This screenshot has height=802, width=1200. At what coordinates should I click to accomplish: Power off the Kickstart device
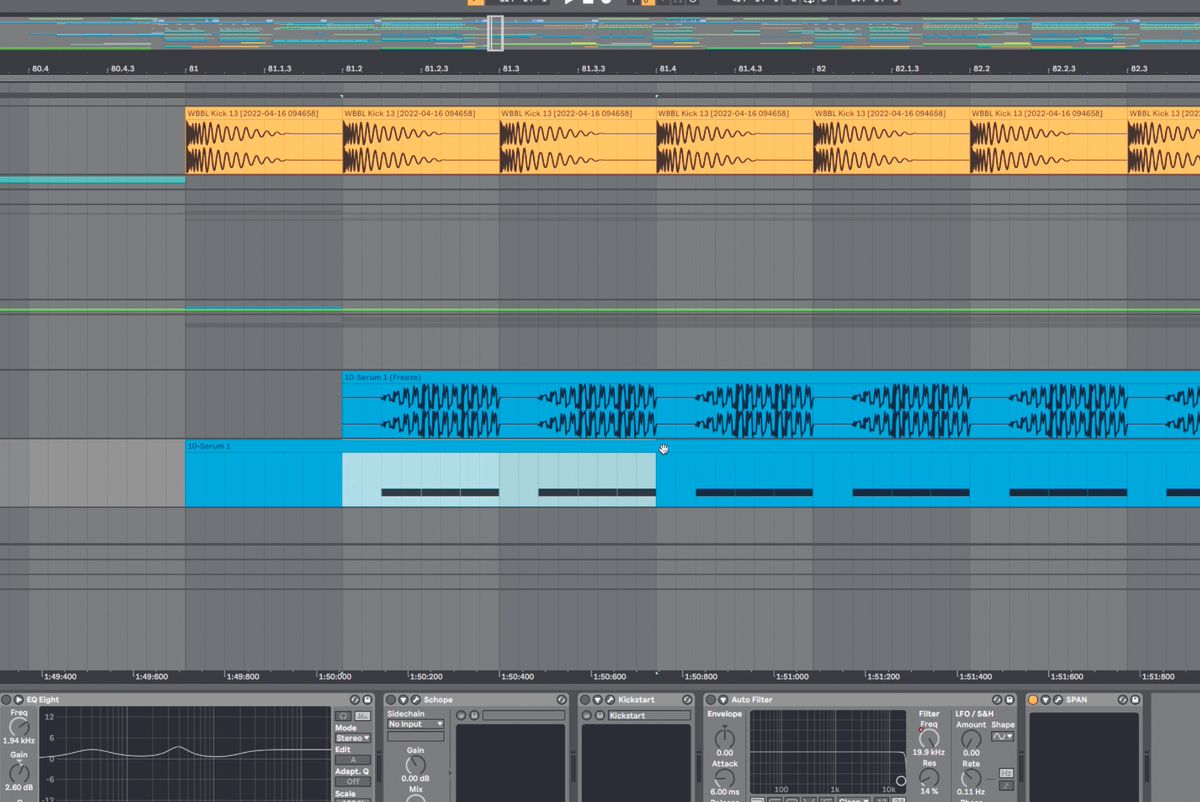[585, 699]
